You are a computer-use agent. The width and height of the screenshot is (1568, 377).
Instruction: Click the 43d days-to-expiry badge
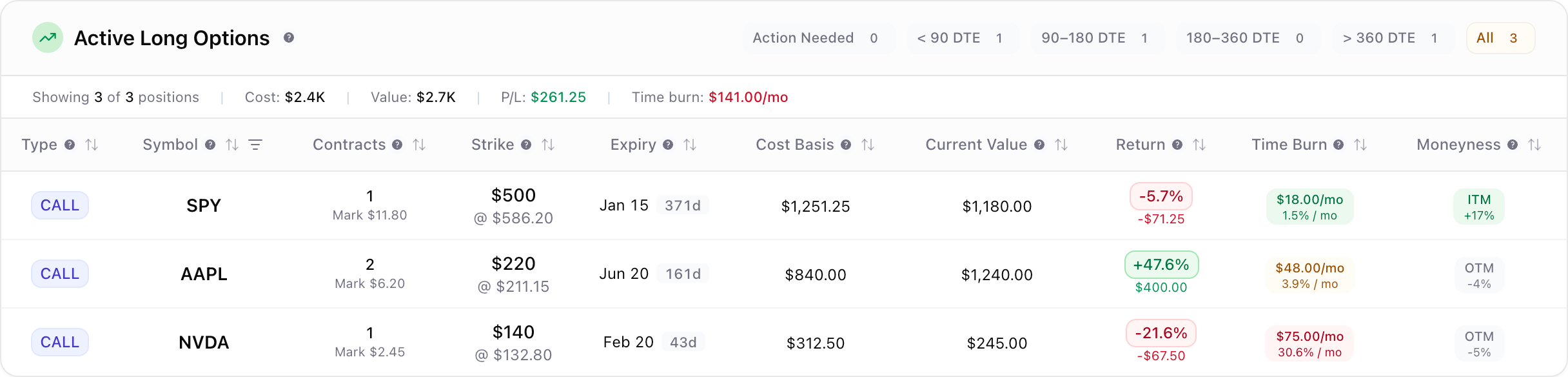point(683,342)
